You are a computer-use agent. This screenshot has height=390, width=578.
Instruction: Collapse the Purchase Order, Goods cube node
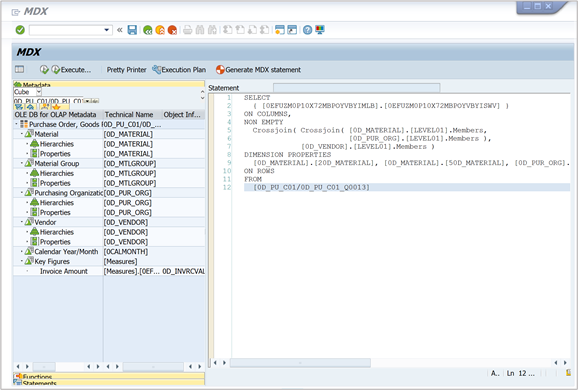pos(16,124)
